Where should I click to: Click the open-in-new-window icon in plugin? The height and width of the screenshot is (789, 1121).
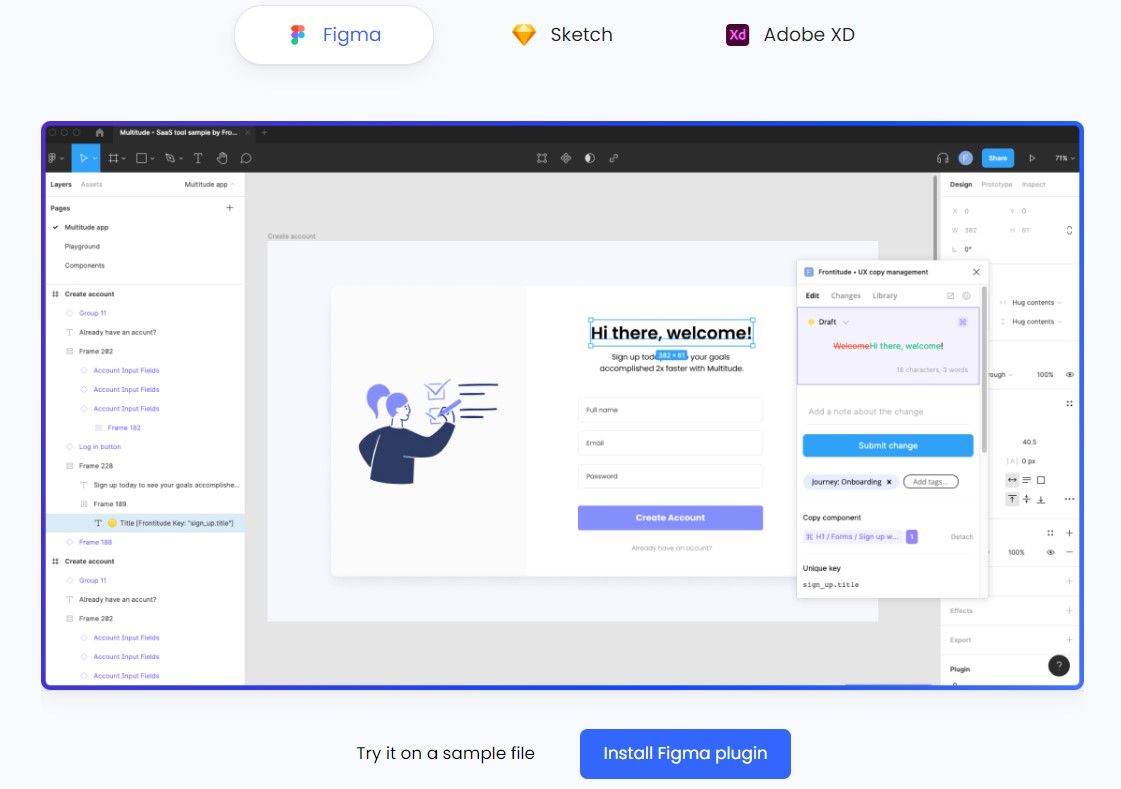click(x=950, y=295)
